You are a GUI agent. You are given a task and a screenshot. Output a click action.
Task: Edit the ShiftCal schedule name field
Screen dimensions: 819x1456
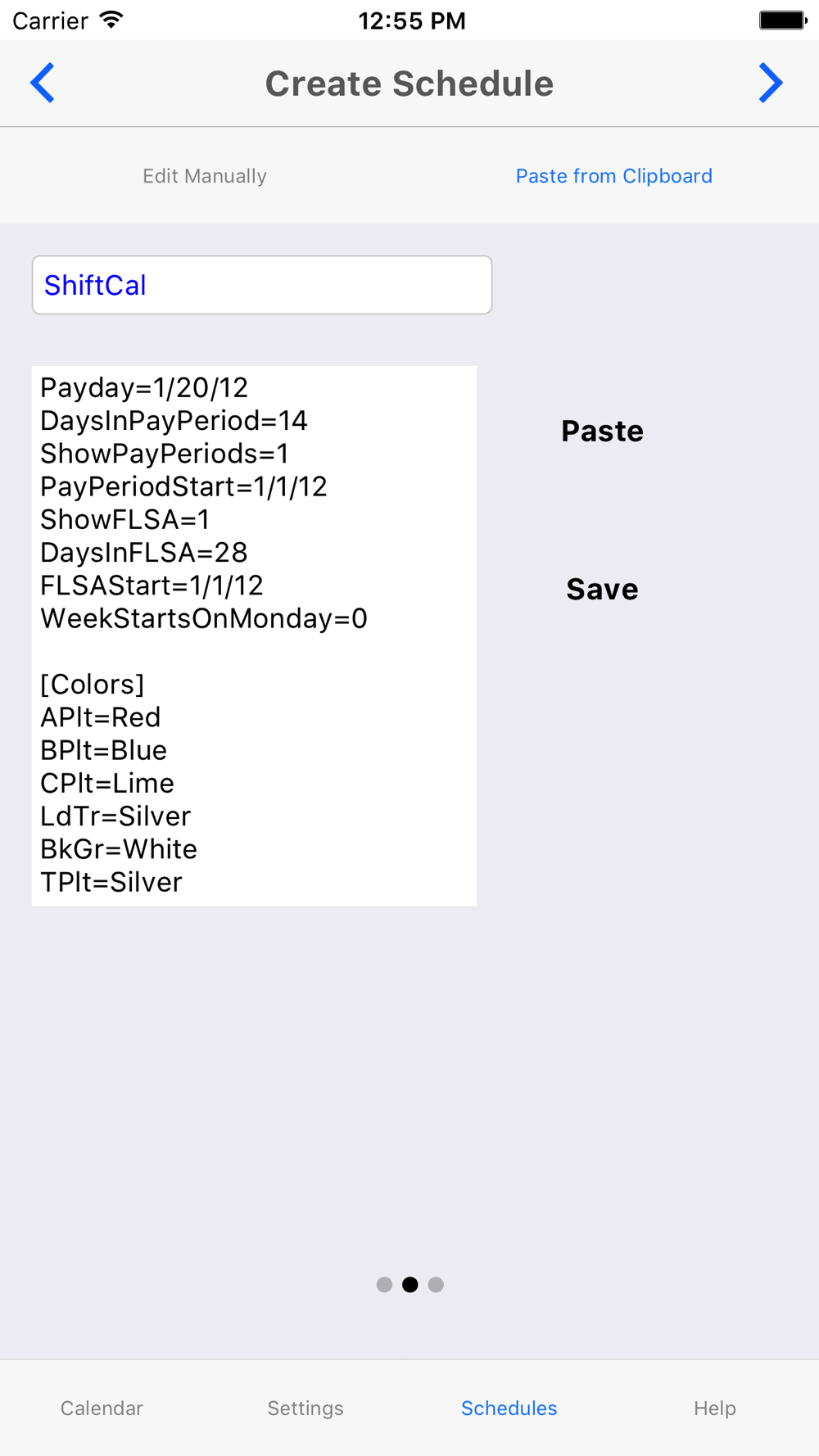click(x=262, y=285)
